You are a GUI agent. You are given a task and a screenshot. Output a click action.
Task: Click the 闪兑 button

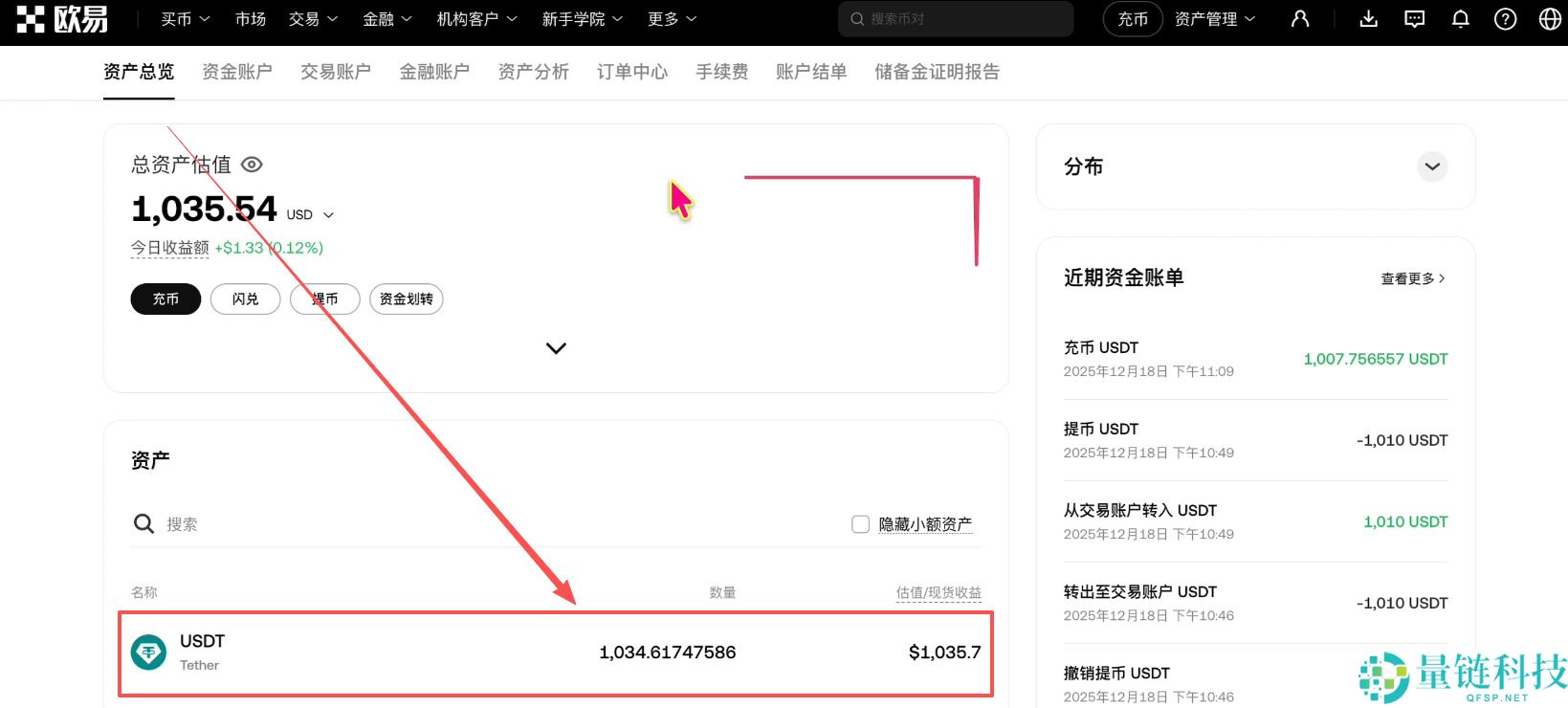245,299
